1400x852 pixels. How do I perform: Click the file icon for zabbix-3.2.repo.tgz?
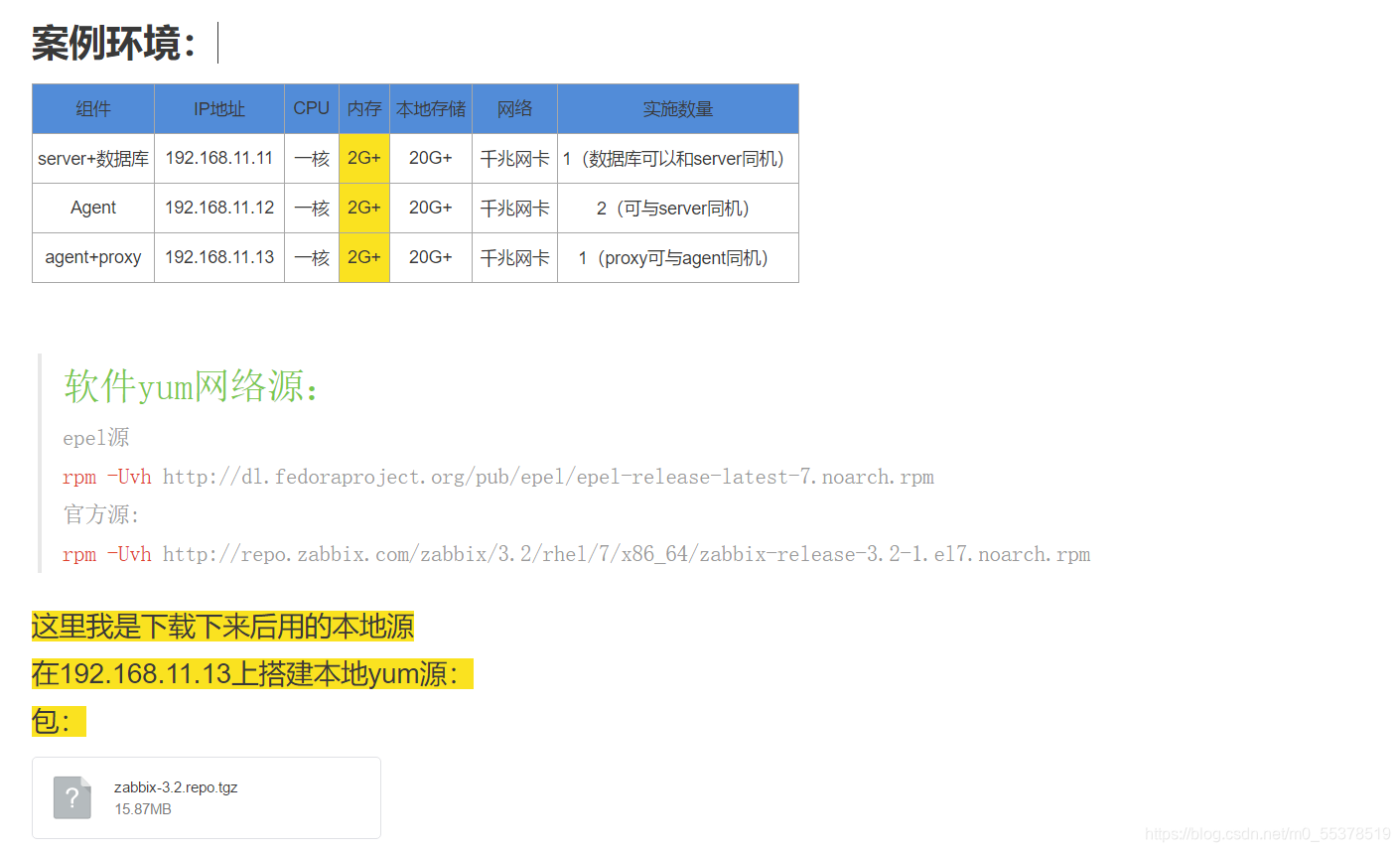[71, 797]
